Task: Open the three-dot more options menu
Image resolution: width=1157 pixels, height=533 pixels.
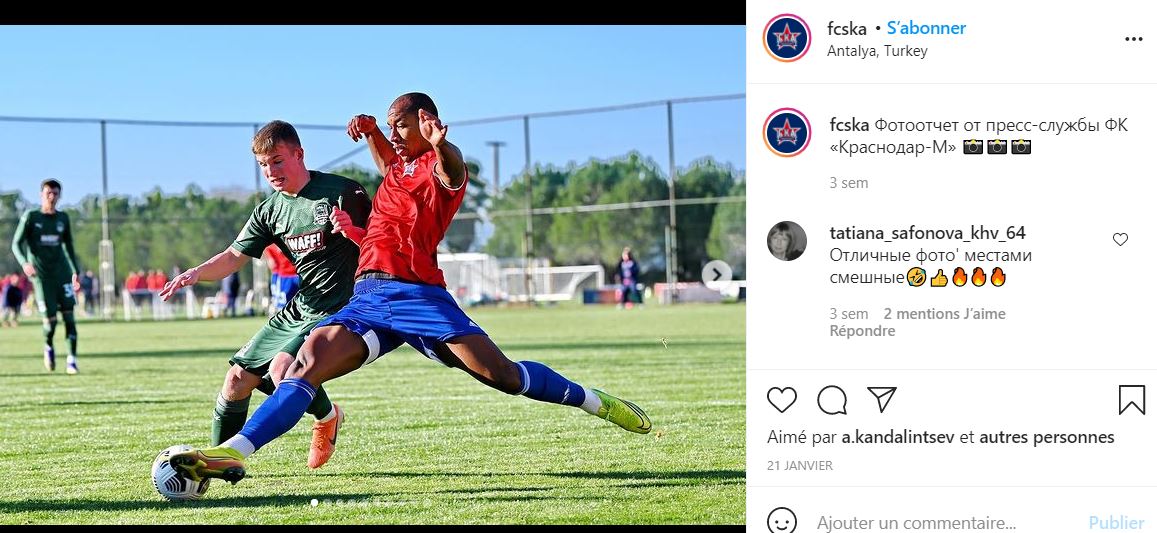Action: point(1133,39)
